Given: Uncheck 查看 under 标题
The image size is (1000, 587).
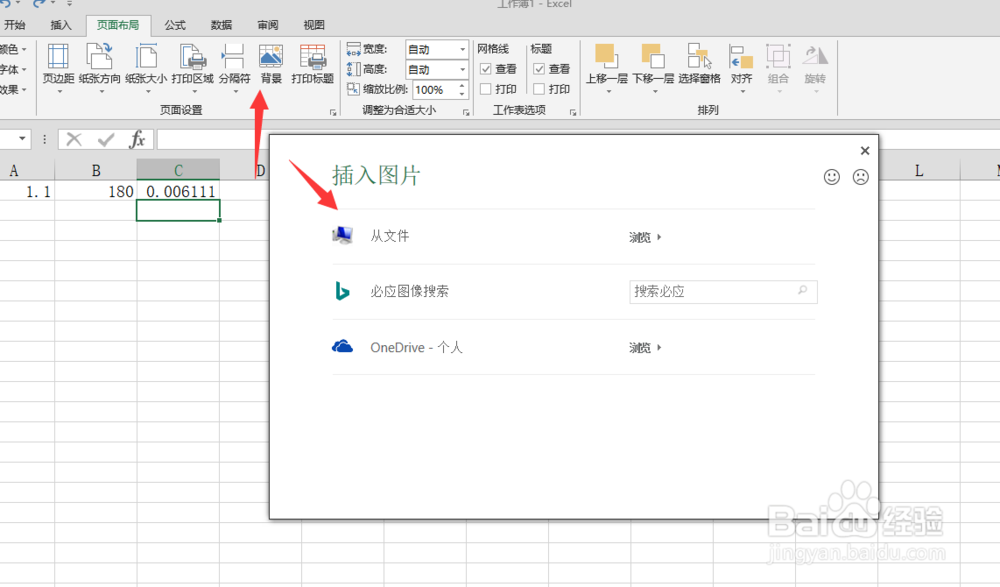Looking at the screenshot, I should (539, 68).
